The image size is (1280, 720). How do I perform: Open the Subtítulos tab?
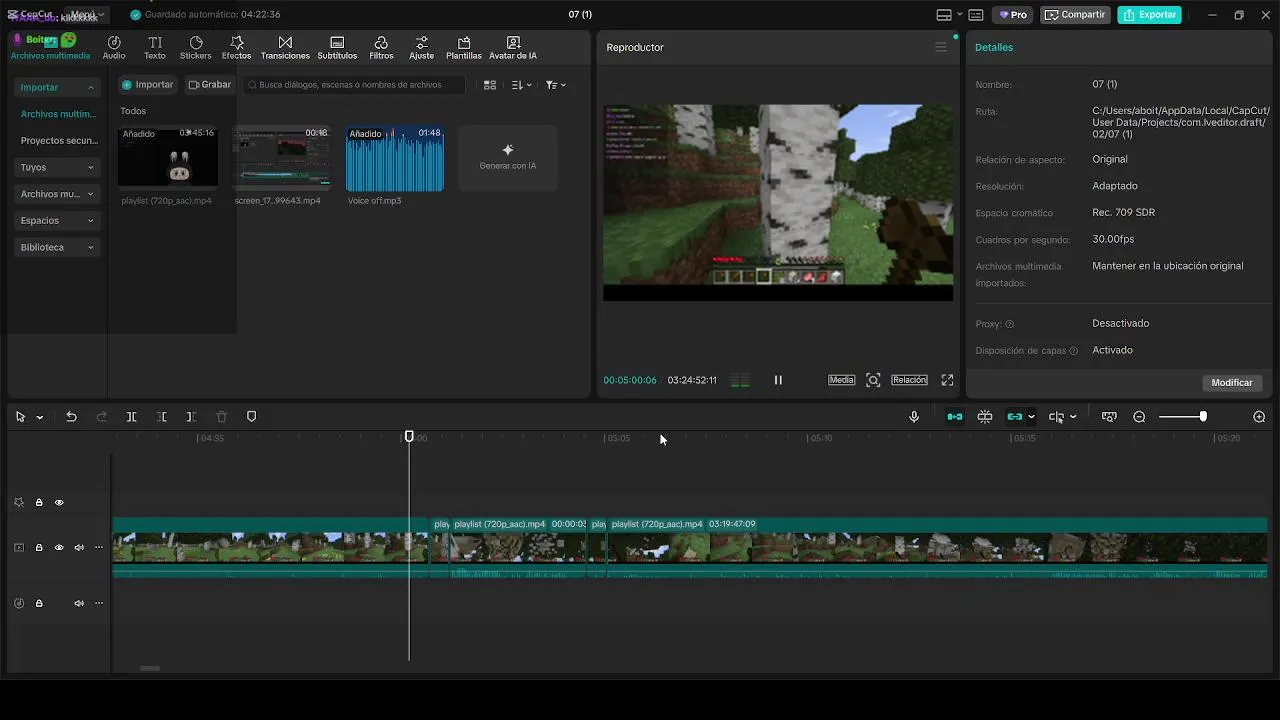337,48
